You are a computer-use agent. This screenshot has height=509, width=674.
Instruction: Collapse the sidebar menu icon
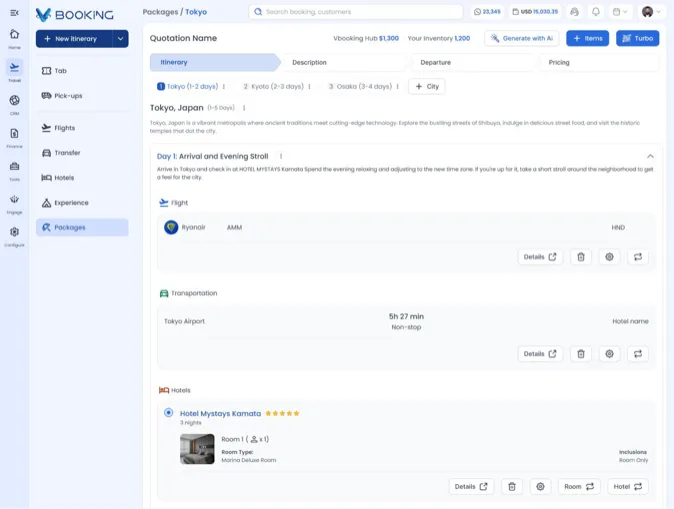pyautogui.click(x=14, y=13)
